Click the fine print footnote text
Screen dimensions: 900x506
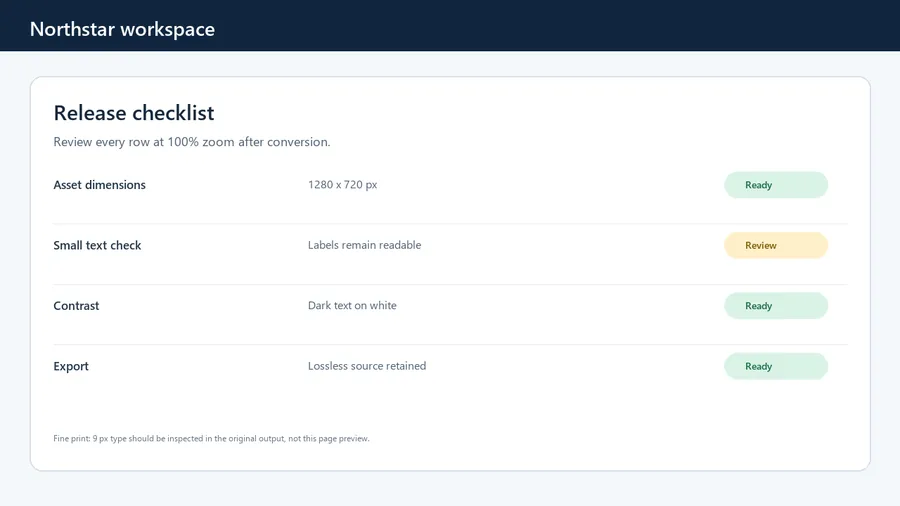(211, 438)
